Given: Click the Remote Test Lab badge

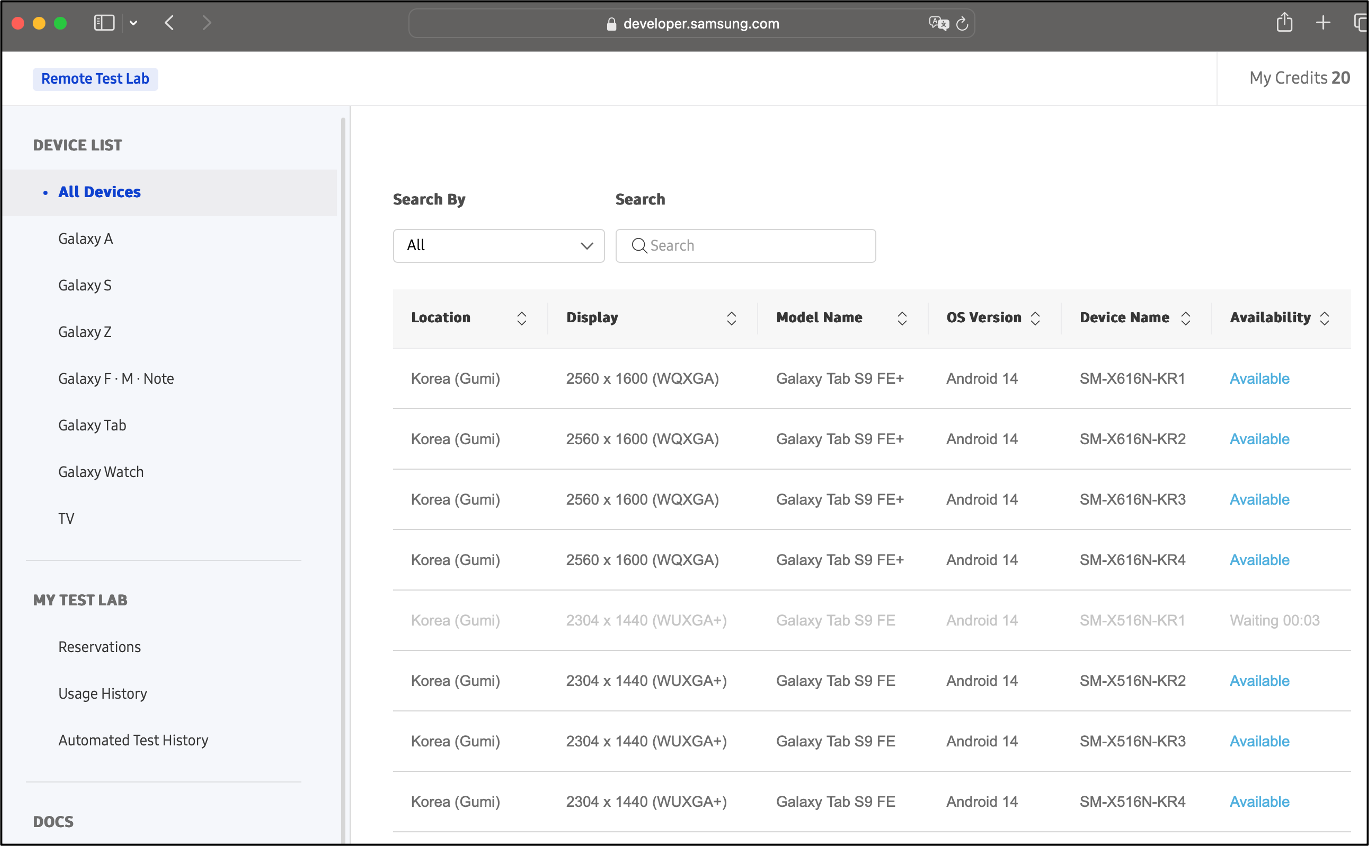Looking at the screenshot, I should (95, 79).
